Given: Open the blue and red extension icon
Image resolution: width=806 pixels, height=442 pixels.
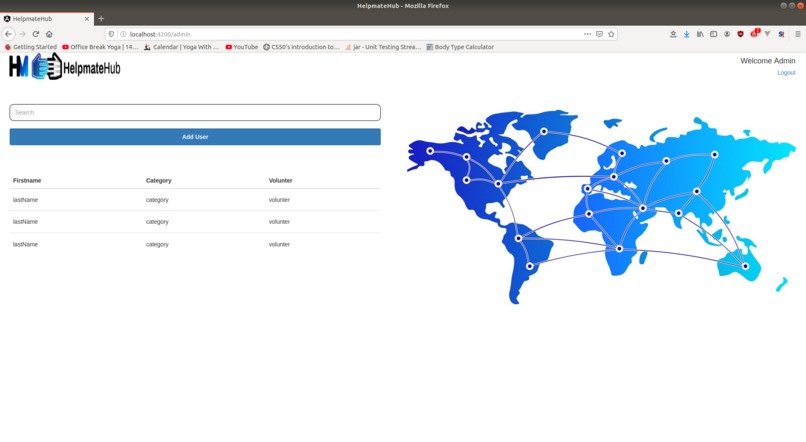Looking at the screenshot, I should click(781, 34).
